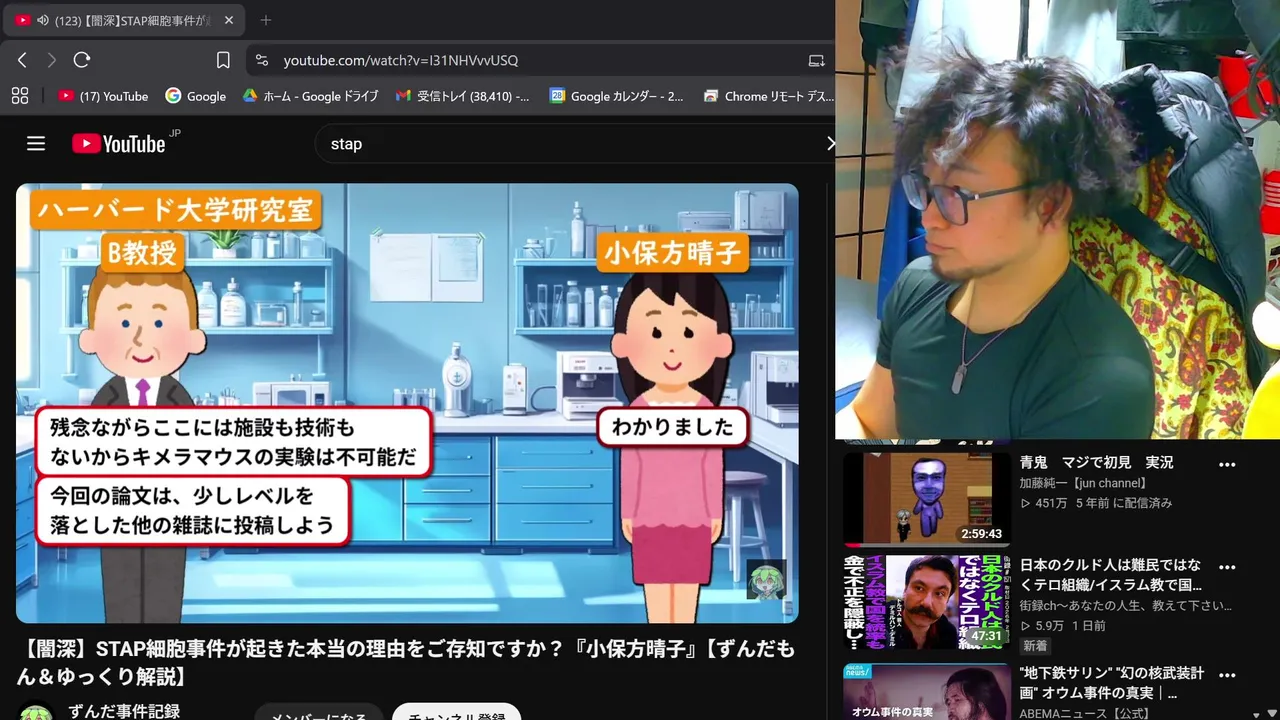This screenshot has height=720, width=1280.
Task: Click the address bar URL
Action: point(401,60)
